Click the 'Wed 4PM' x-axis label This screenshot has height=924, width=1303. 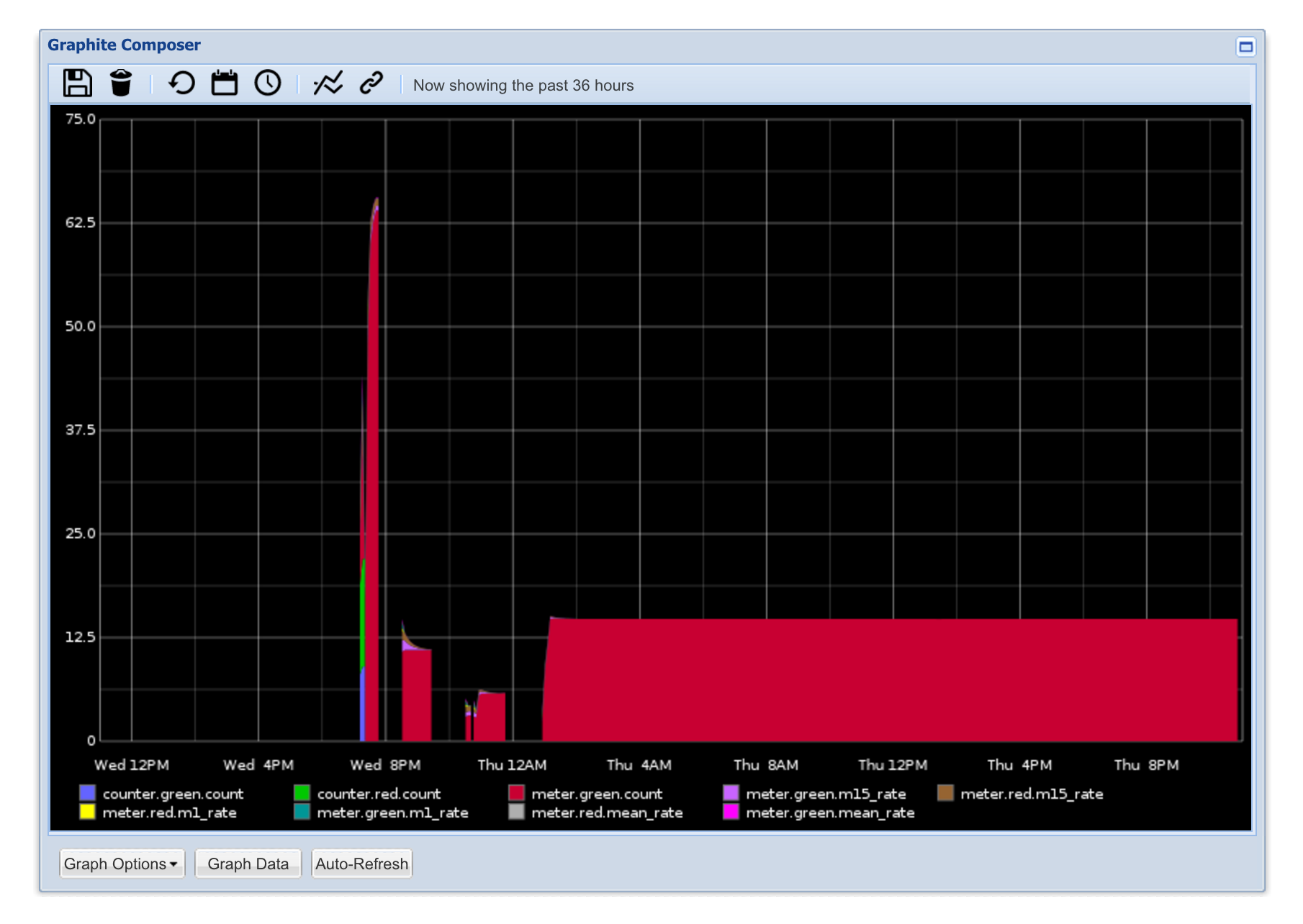tap(258, 765)
